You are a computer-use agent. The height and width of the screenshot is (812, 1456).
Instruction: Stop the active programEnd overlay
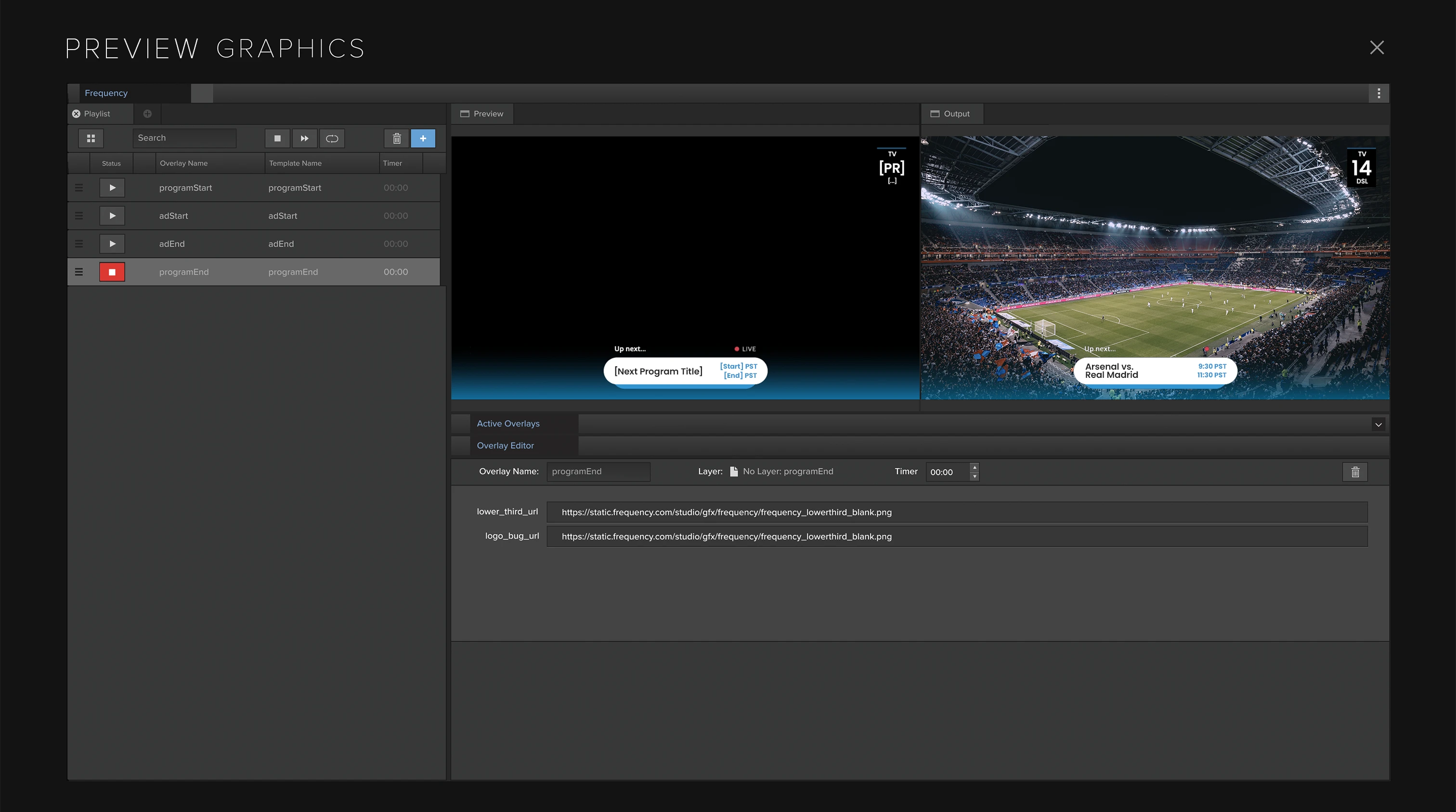tap(112, 272)
